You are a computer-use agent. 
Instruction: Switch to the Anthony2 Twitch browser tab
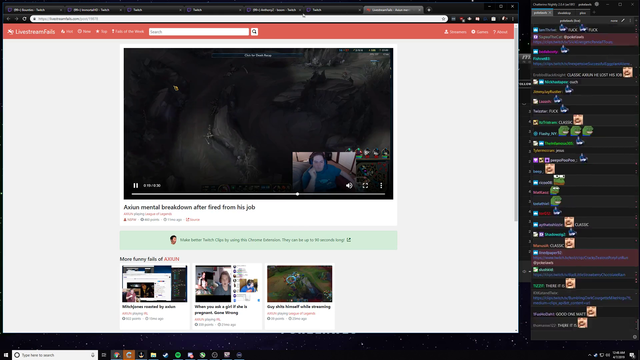274,10
